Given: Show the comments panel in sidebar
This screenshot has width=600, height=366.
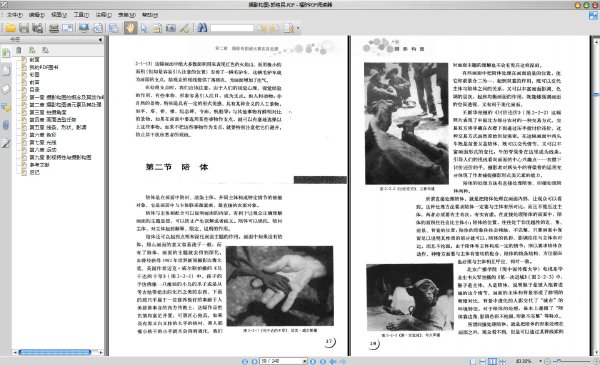Looking at the screenshot, I should [6, 107].
